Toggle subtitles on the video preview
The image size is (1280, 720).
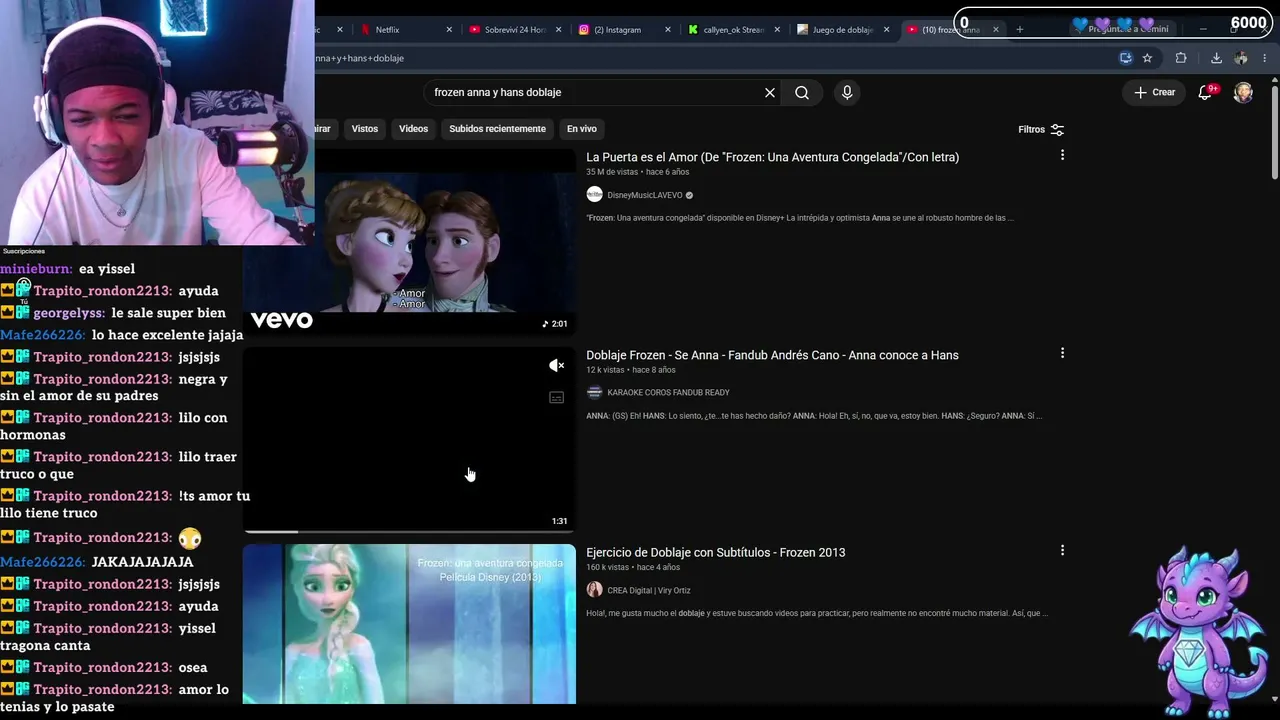click(557, 398)
